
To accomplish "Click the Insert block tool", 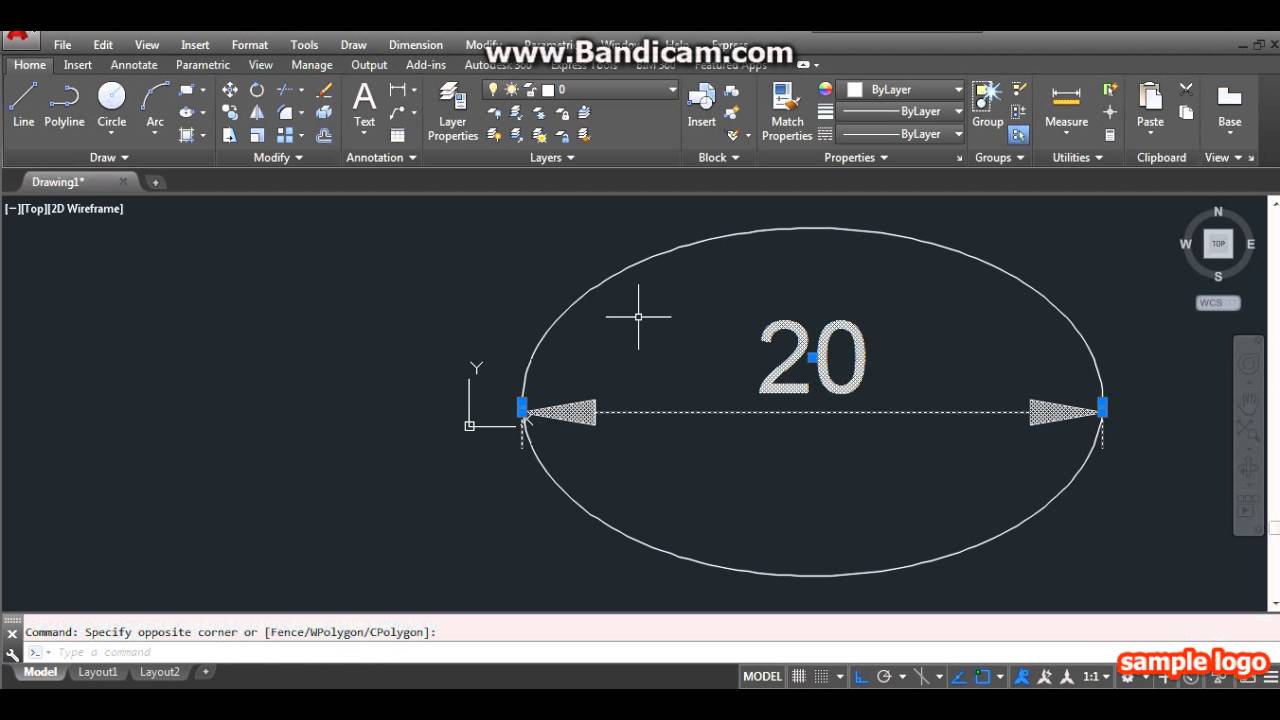I will tap(701, 105).
